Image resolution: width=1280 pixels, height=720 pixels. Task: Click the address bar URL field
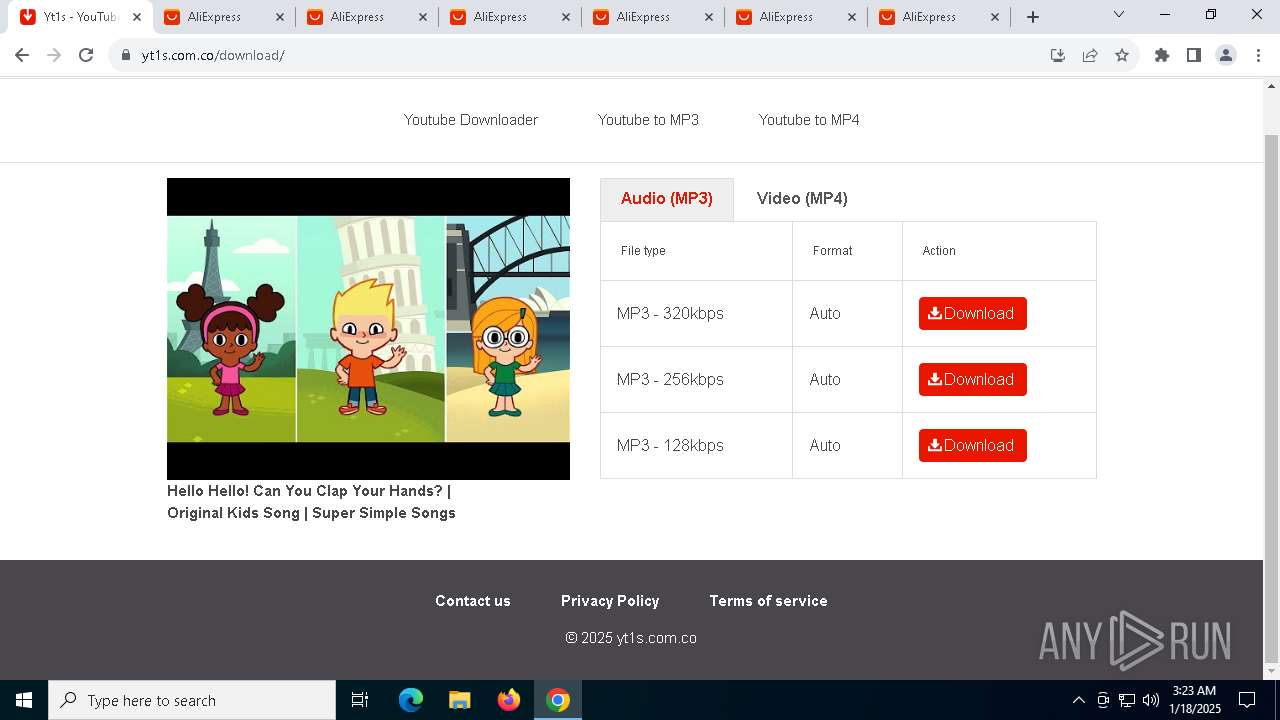590,55
